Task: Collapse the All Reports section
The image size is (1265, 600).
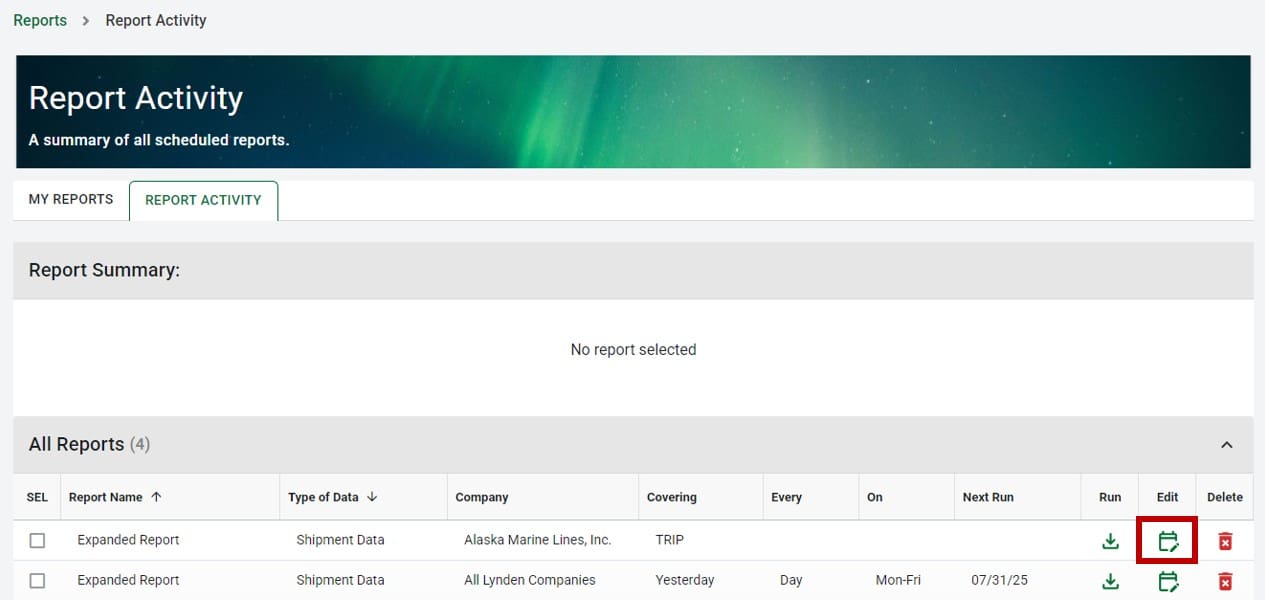Action: pyautogui.click(x=1228, y=444)
